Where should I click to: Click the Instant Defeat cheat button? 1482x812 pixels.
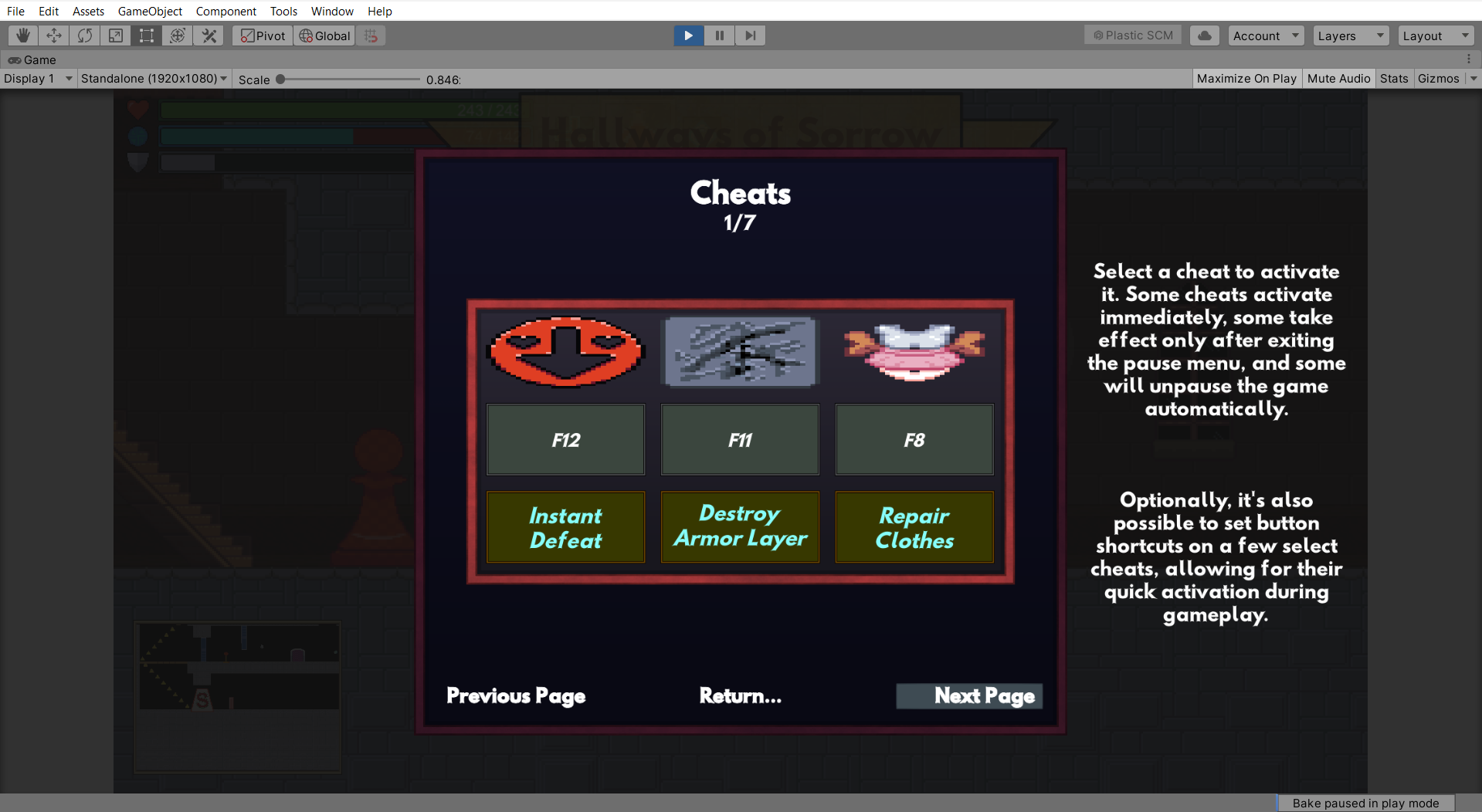[x=565, y=527]
